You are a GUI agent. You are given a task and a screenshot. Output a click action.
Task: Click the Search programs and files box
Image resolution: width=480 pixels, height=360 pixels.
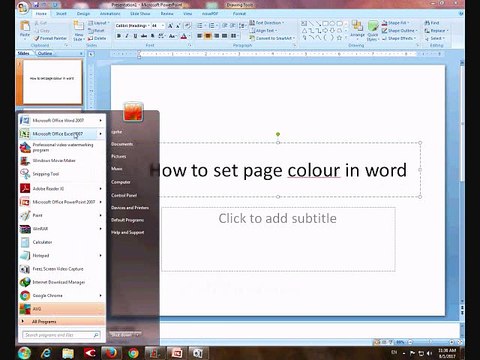pyautogui.click(x=61, y=335)
